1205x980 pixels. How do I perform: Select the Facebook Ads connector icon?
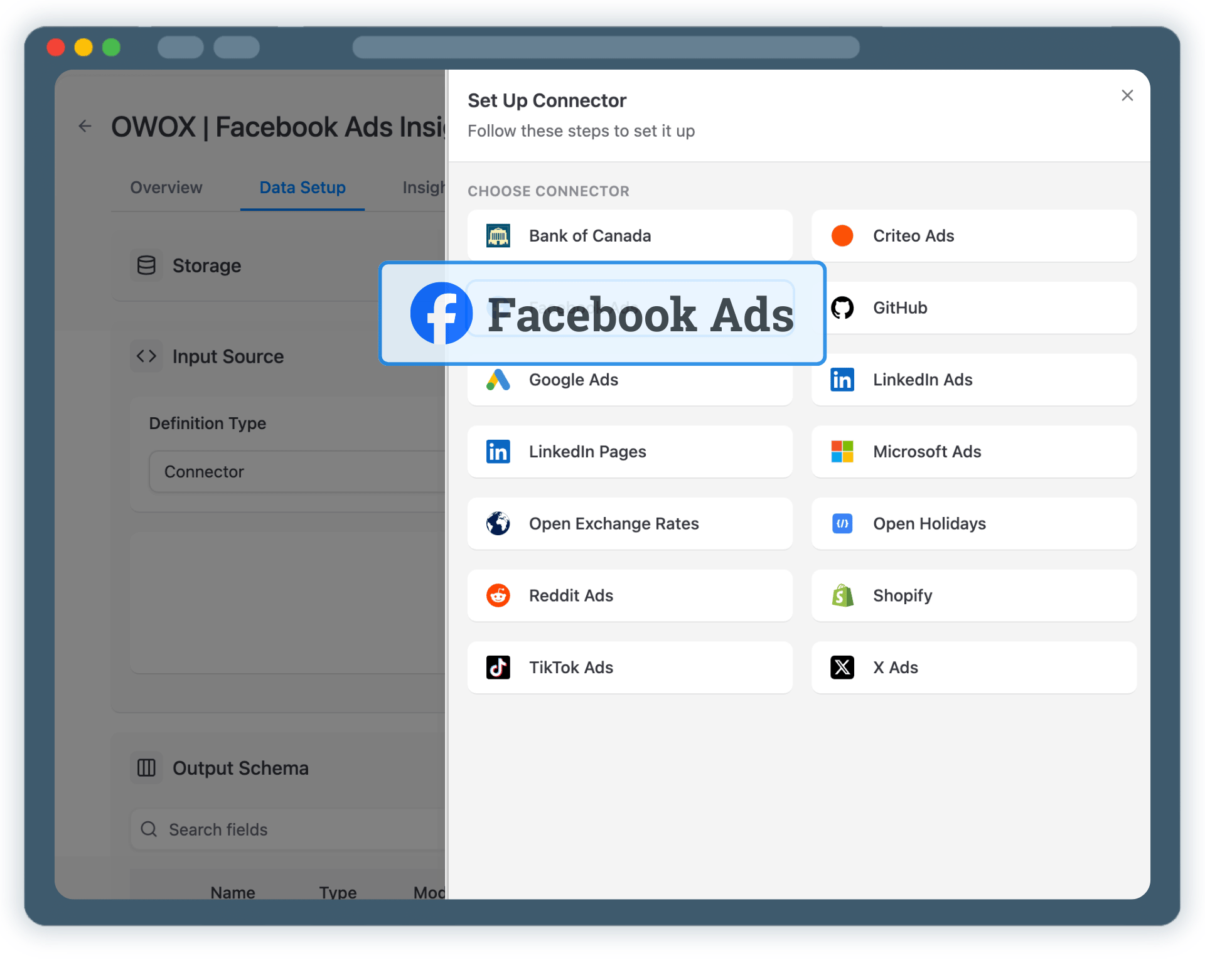[x=441, y=313]
